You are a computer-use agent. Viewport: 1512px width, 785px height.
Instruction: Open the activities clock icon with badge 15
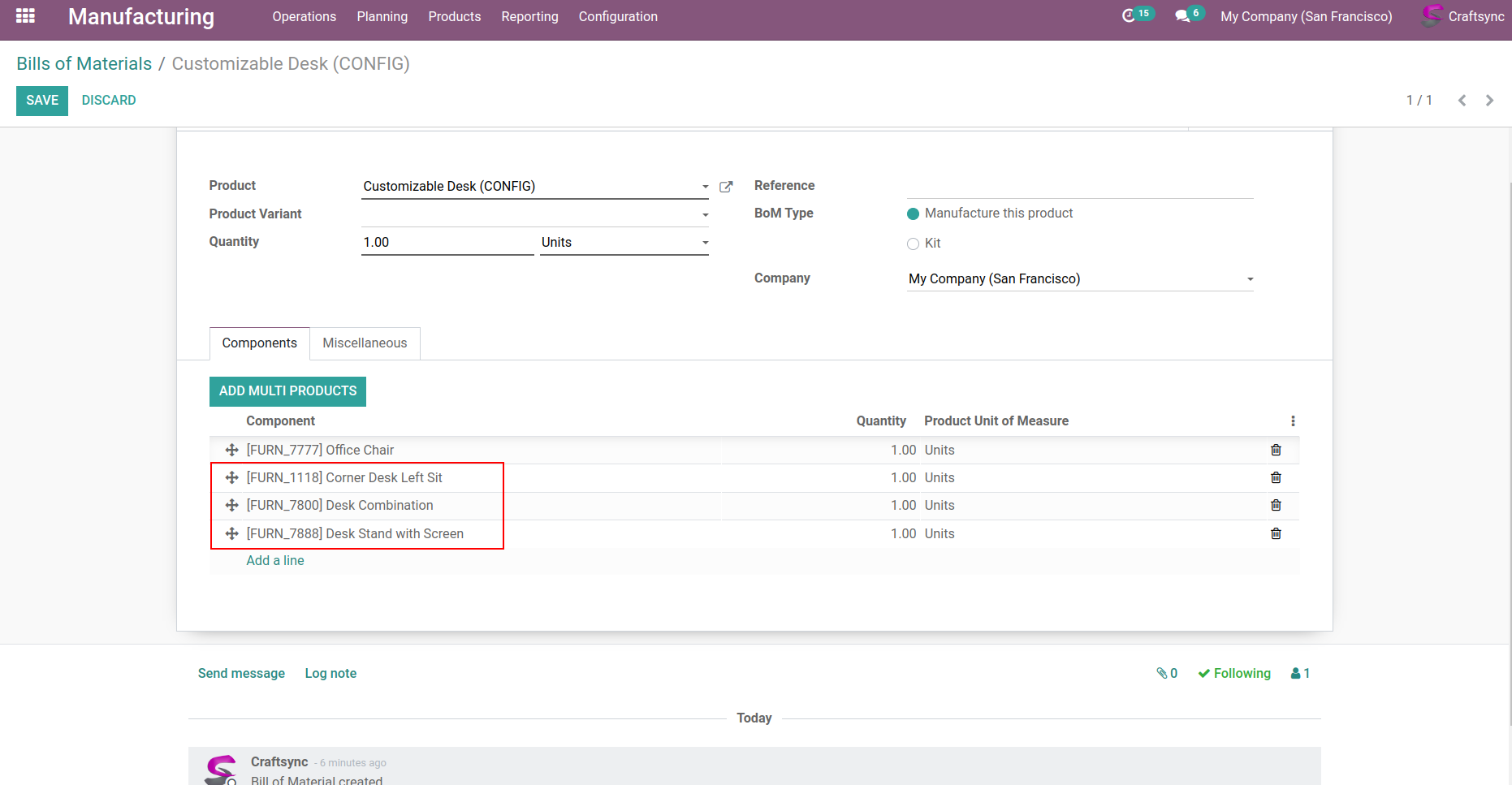(1129, 16)
